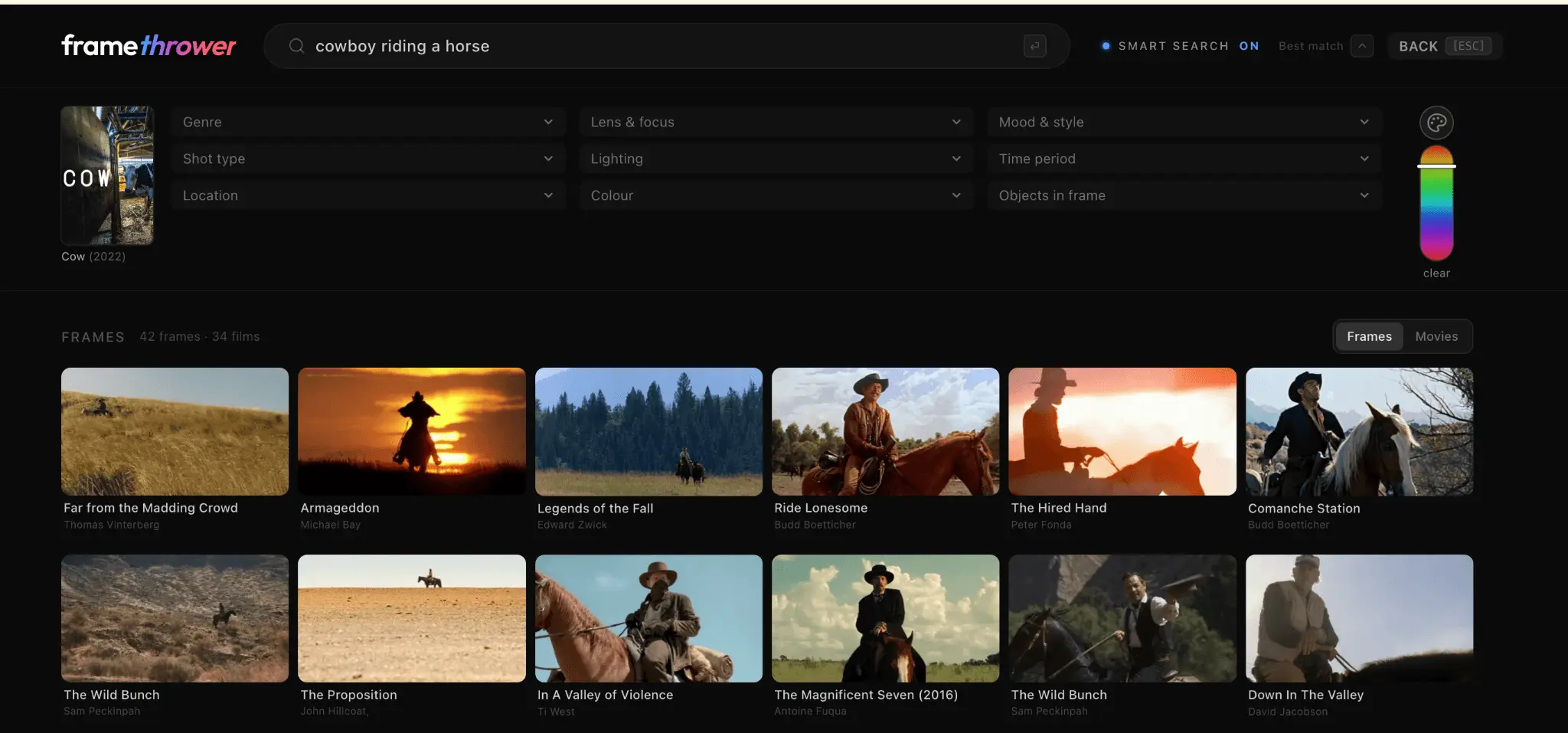Switch to the Frames tab
Image resolution: width=1568 pixels, height=733 pixels.
pyautogui.click(x=1369, y=336)
